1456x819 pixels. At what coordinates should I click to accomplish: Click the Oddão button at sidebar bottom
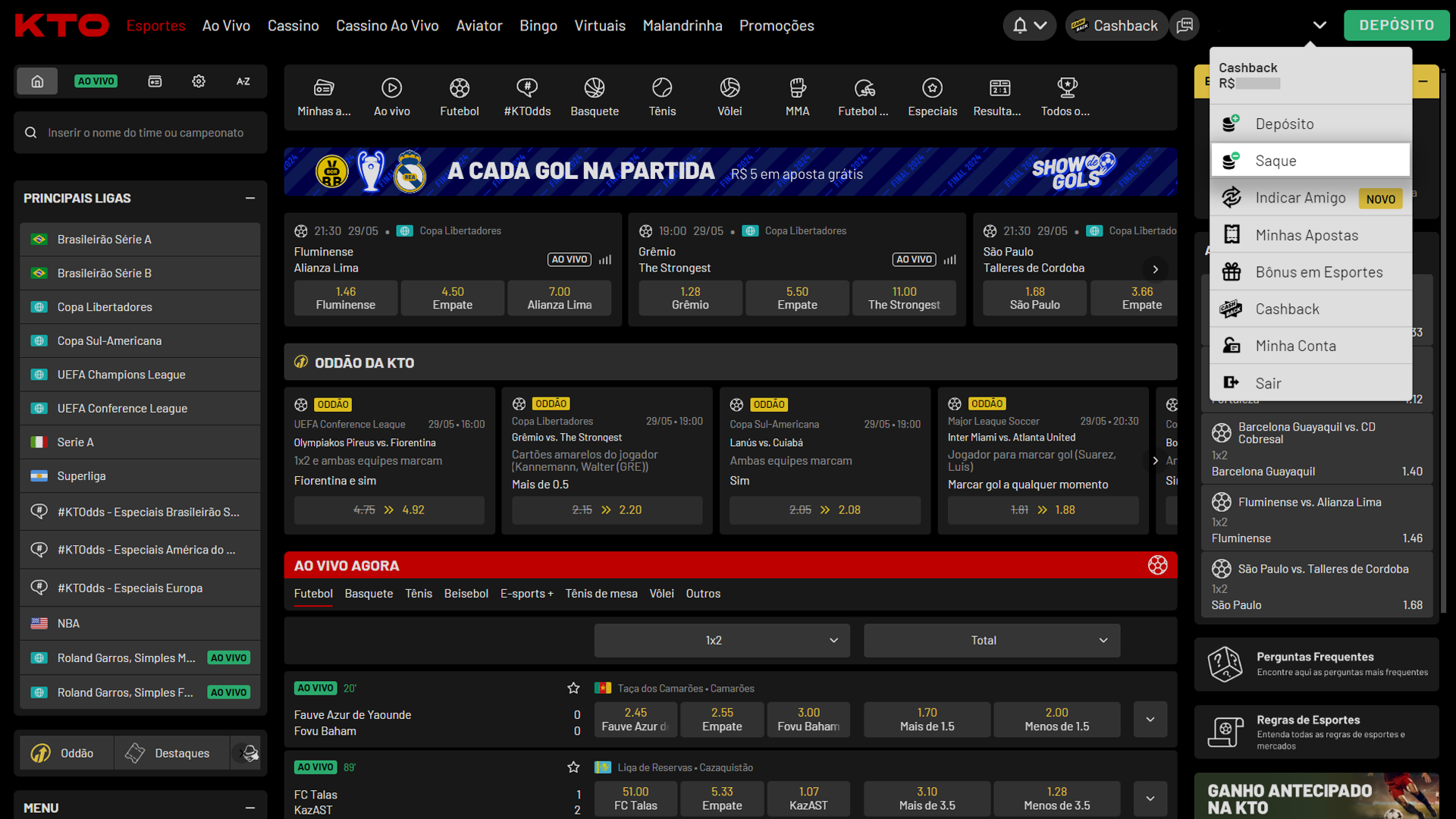pyautogui.click(x=67, y=753)
